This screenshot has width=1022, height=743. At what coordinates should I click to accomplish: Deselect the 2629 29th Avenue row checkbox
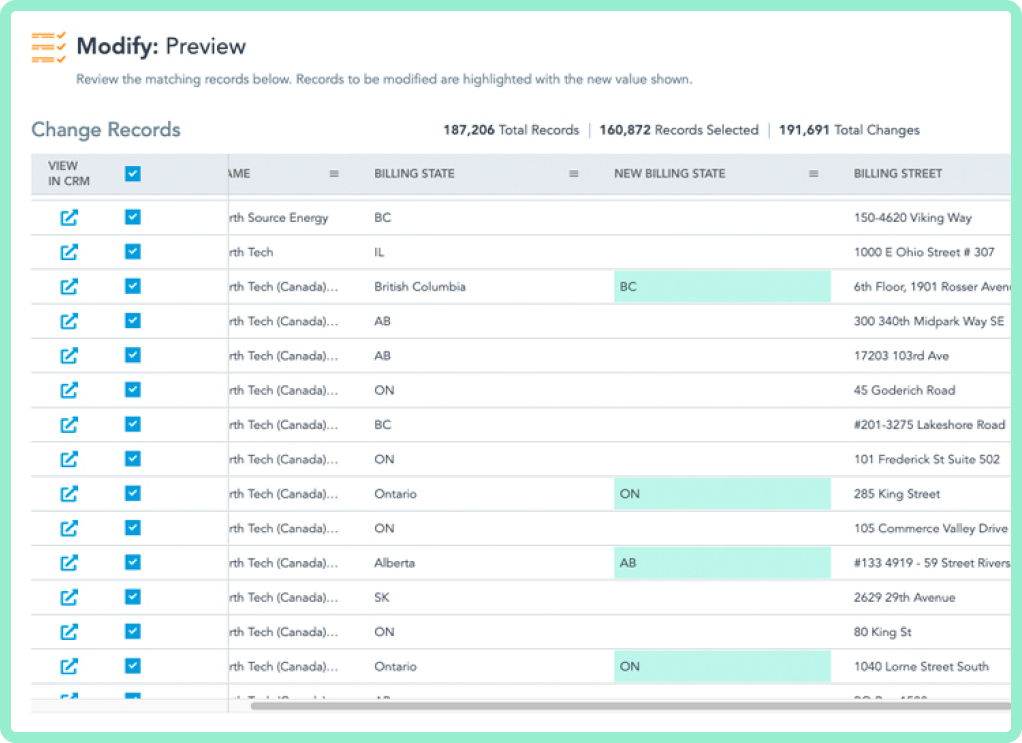click(133, 597)
